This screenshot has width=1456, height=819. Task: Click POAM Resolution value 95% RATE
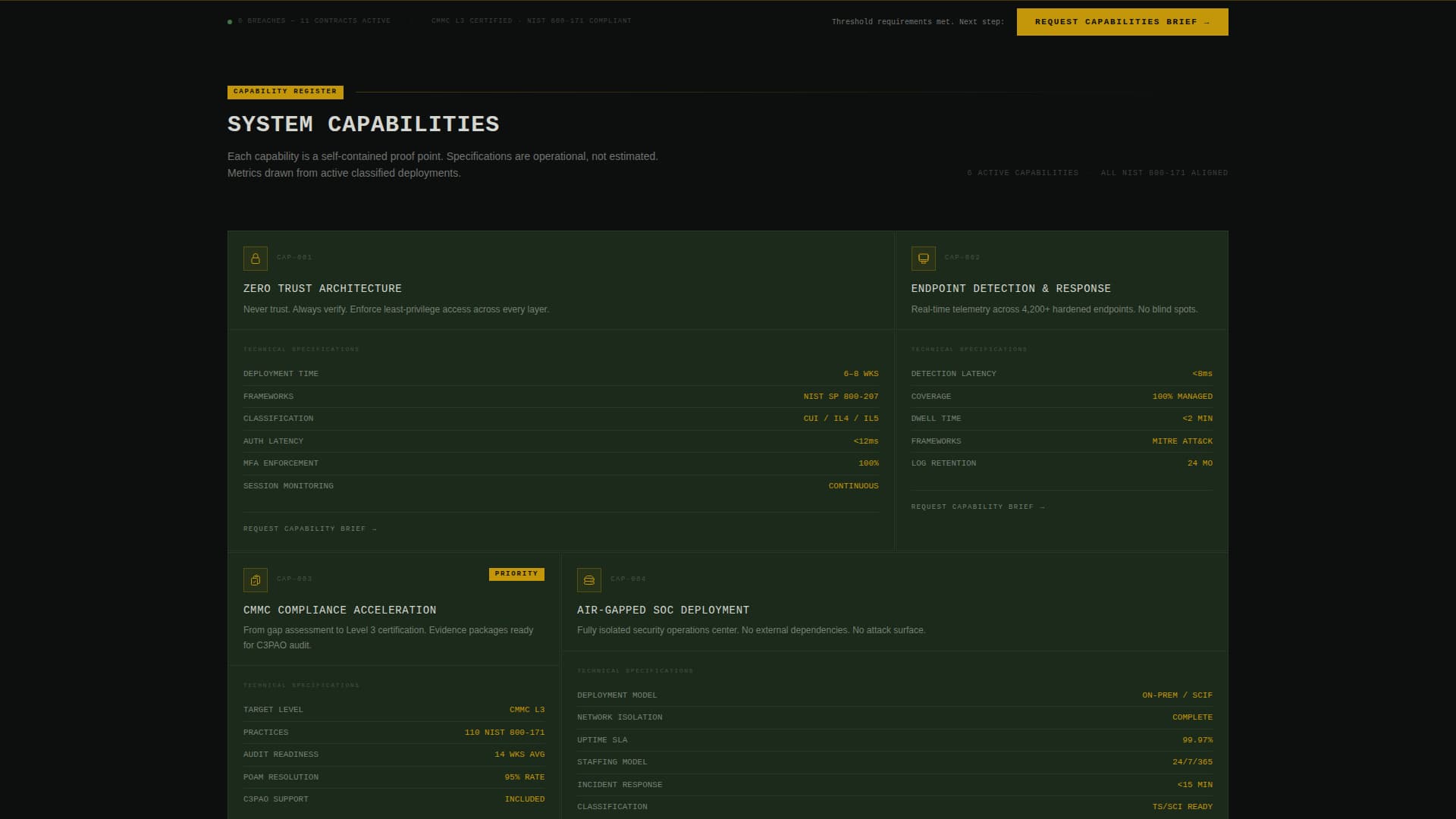point(525,777)
